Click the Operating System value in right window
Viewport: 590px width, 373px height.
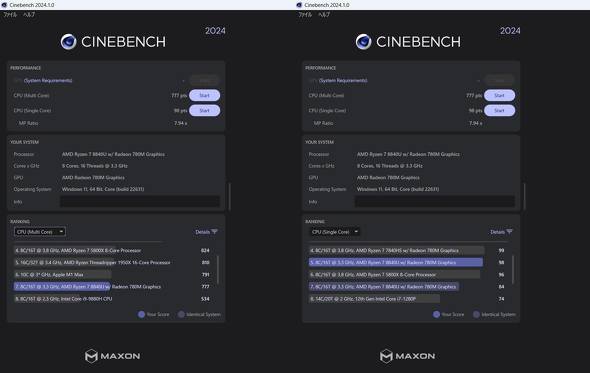coord(398,189)
